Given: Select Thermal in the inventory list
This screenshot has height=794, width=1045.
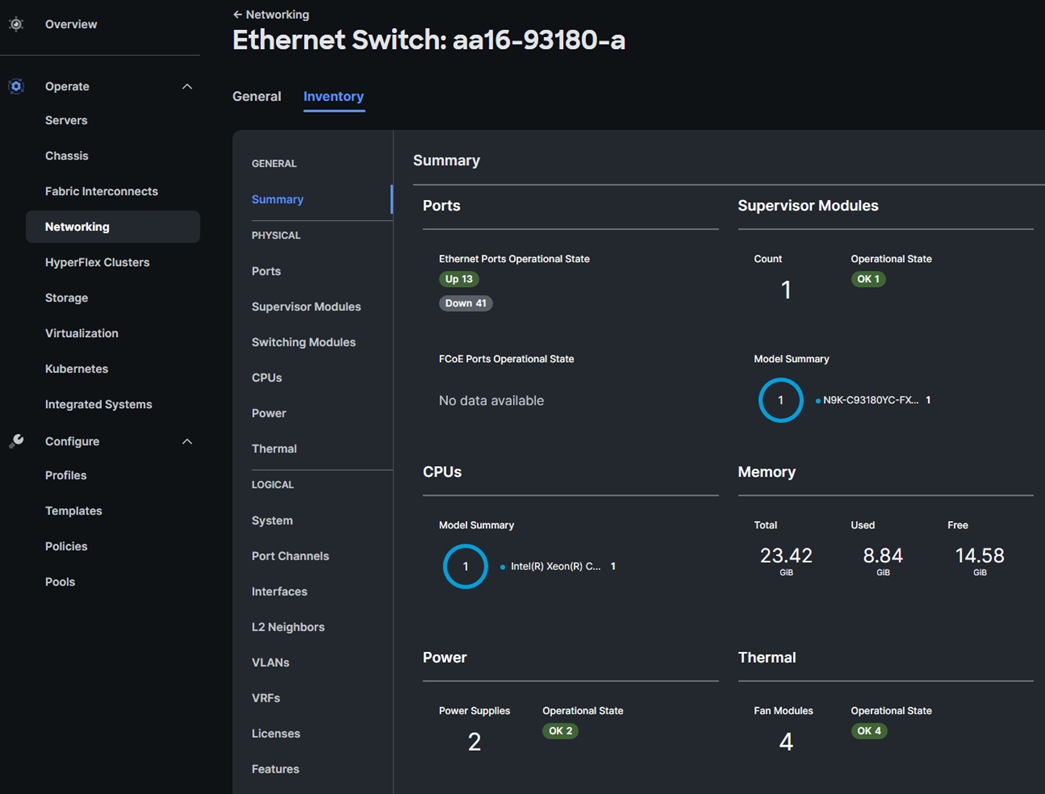Looking at the screenshot, I should tap(274, 449).
